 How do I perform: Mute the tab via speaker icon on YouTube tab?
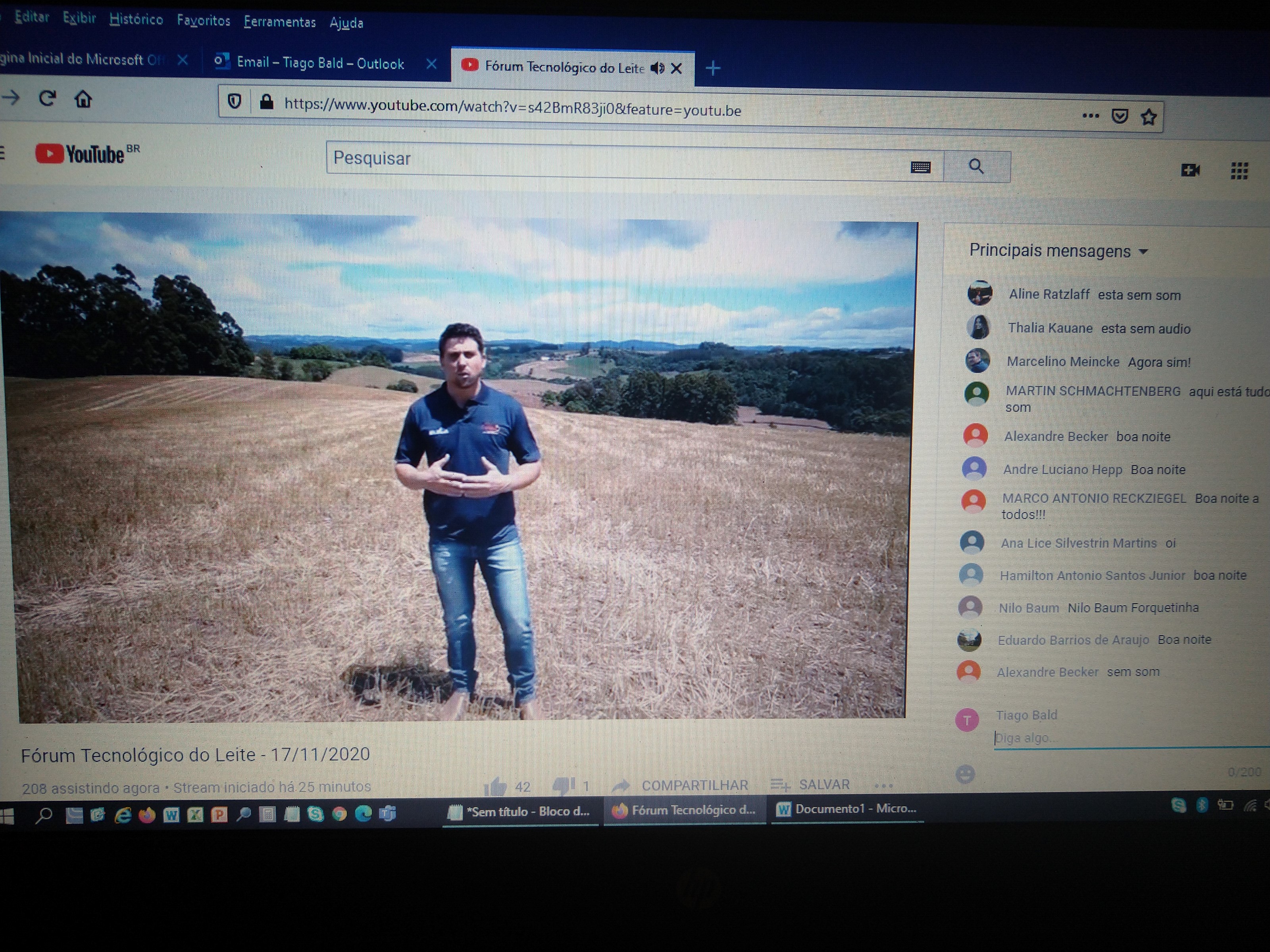click(x=657, y=68)
